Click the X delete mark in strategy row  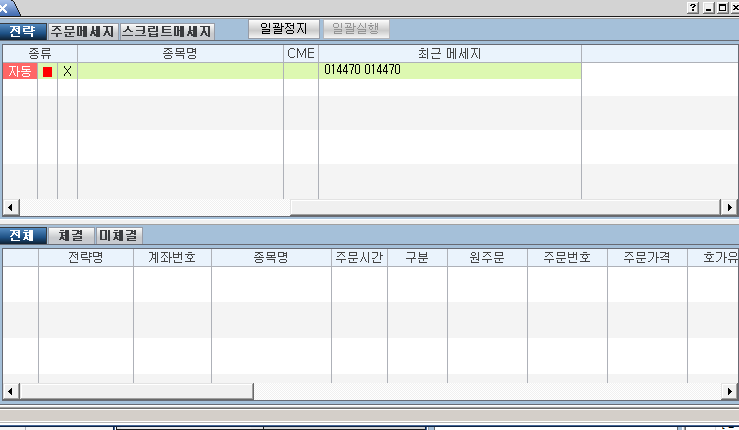(67, 71)
